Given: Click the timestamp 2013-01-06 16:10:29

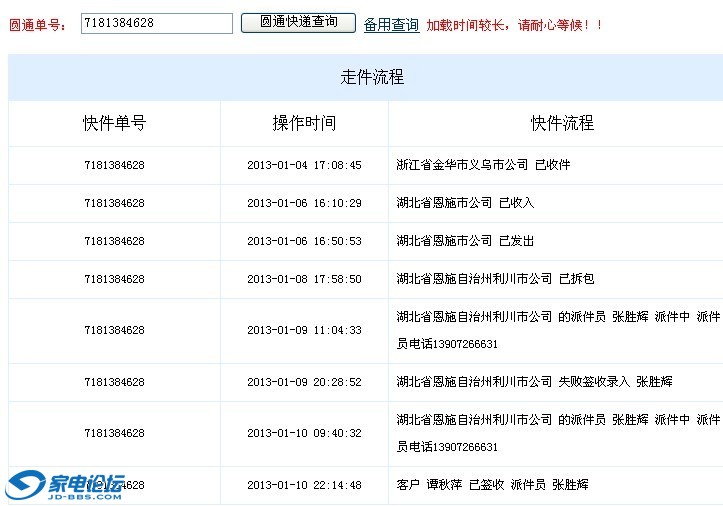Looking at the screenshot, I should [x=304, y=203].
